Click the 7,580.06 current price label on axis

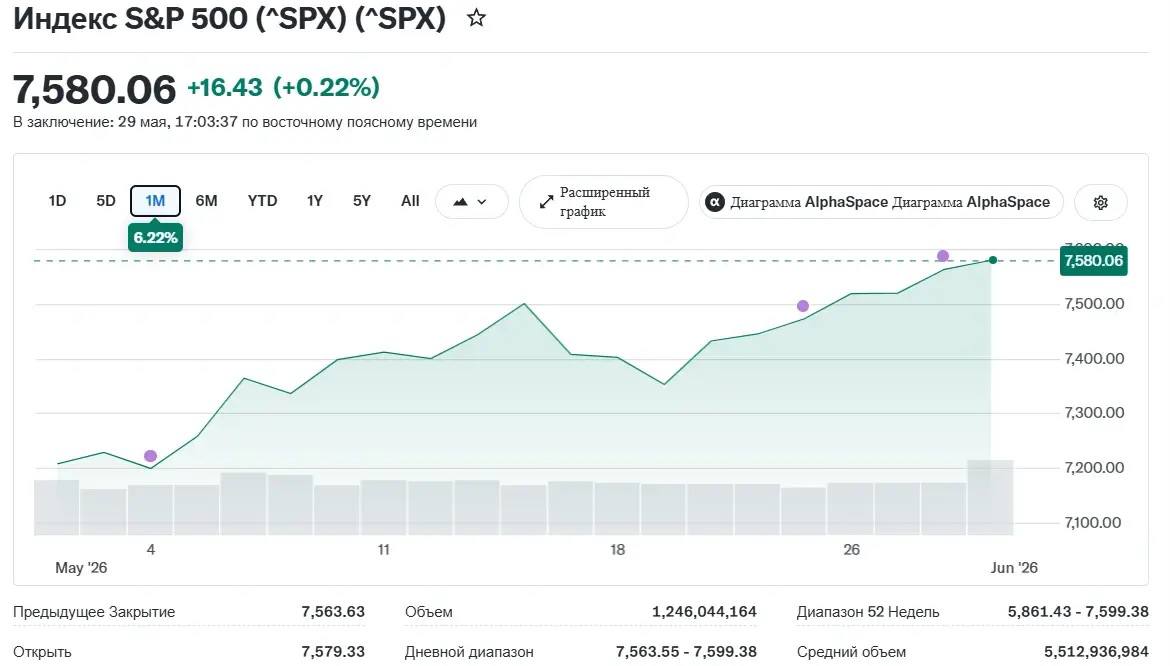(x=1093, y=260)
